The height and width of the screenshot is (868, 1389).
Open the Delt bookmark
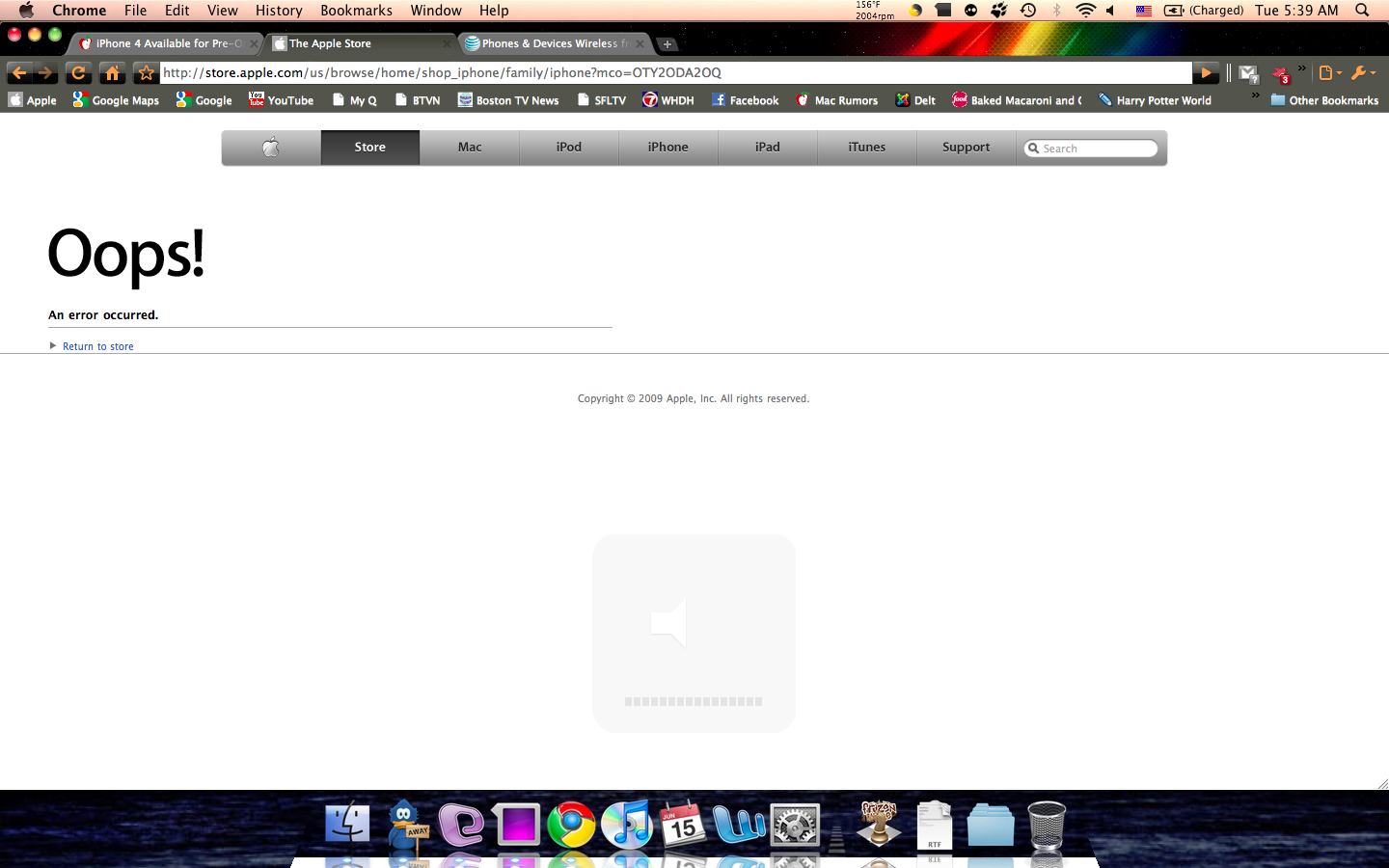915,100
